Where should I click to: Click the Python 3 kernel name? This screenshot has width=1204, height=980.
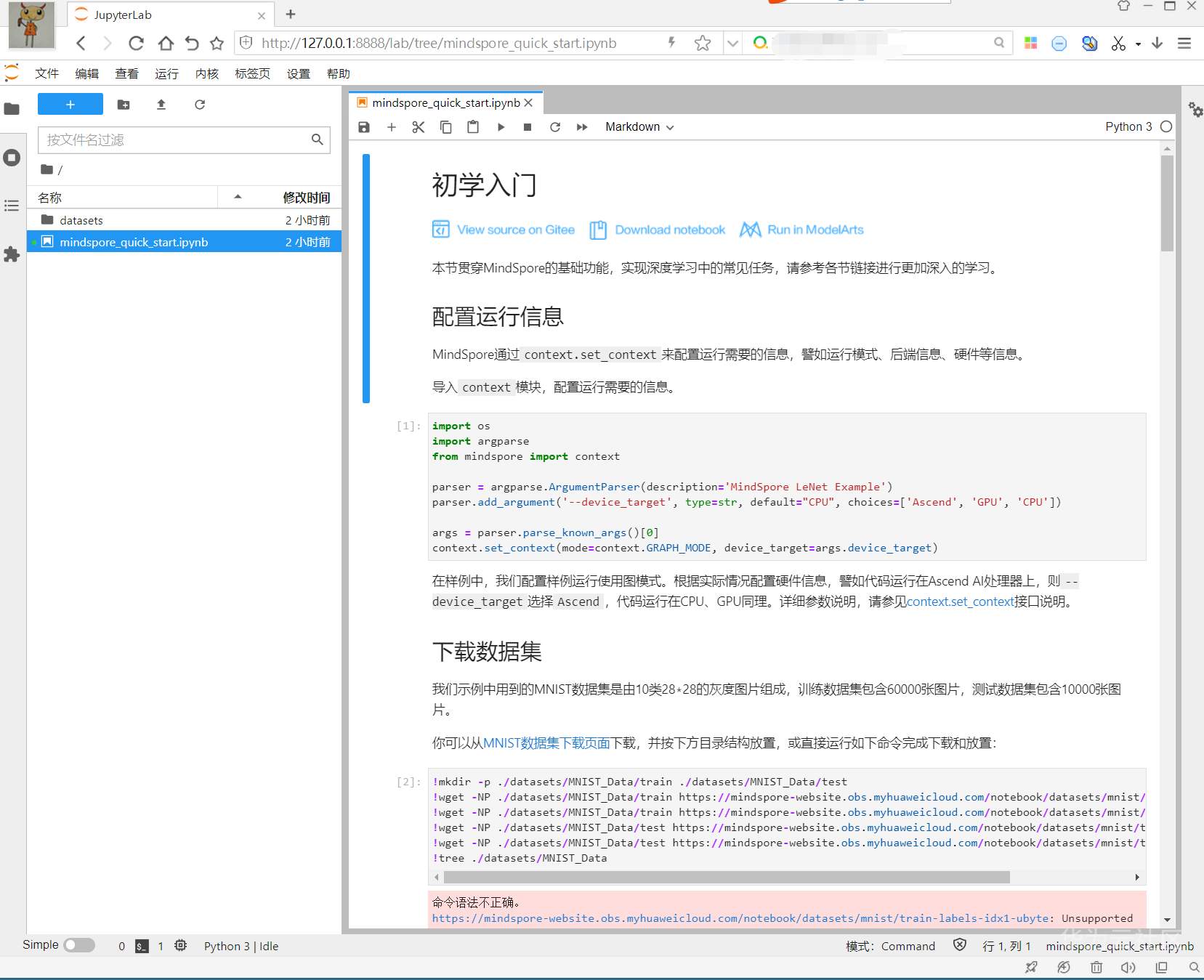(1128, 126)
